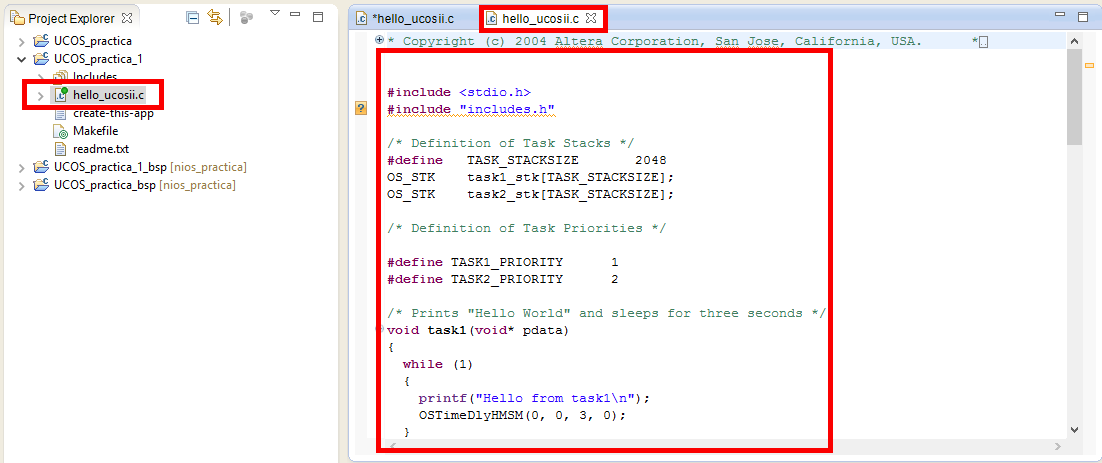
Task: Click the editor scrollbar down arrow
Action: tap(1074, 430)
